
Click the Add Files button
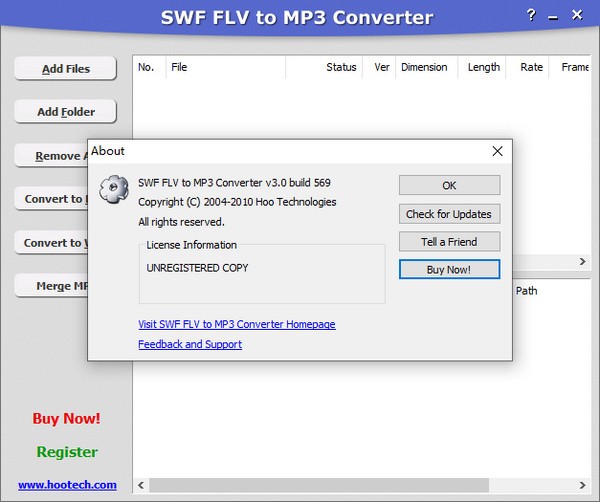66,69
